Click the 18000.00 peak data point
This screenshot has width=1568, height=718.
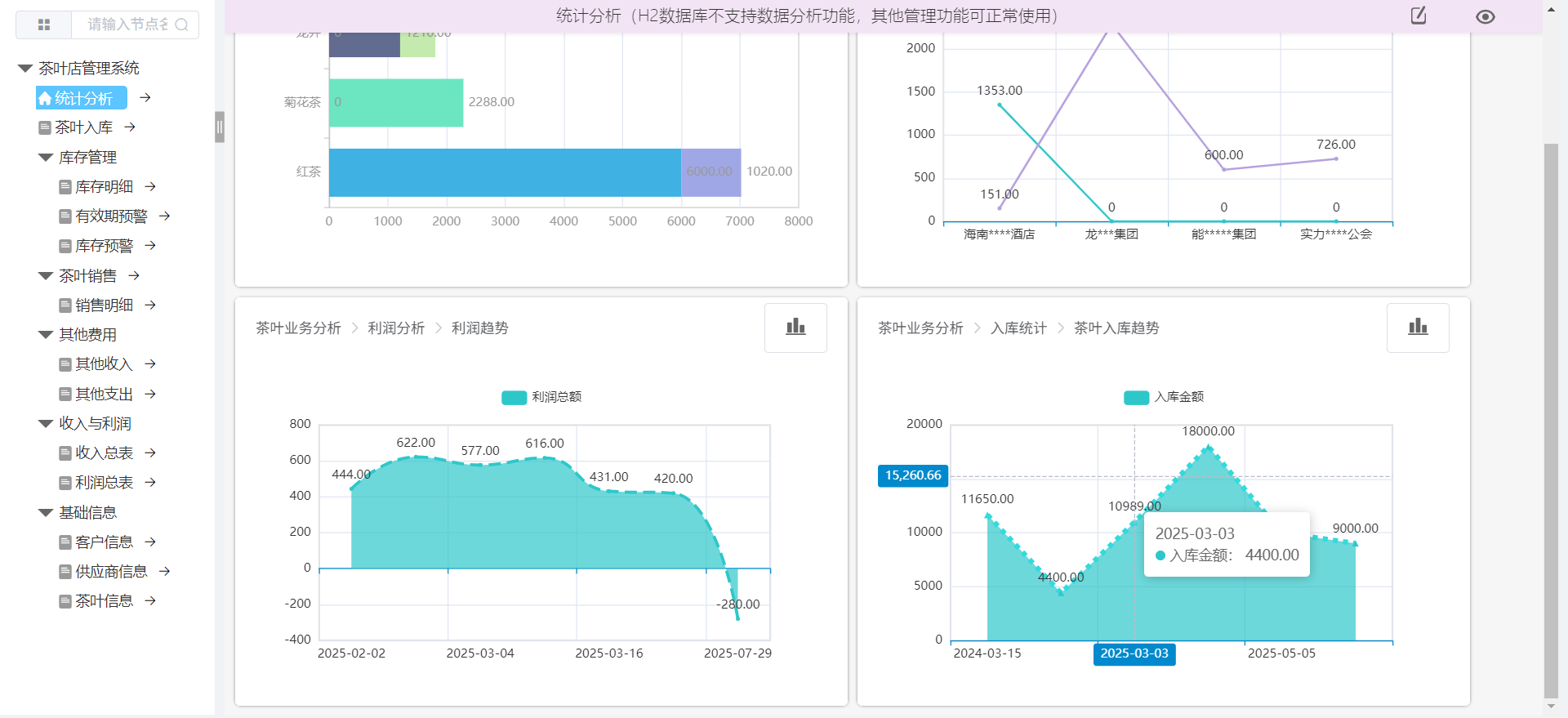1208,447
